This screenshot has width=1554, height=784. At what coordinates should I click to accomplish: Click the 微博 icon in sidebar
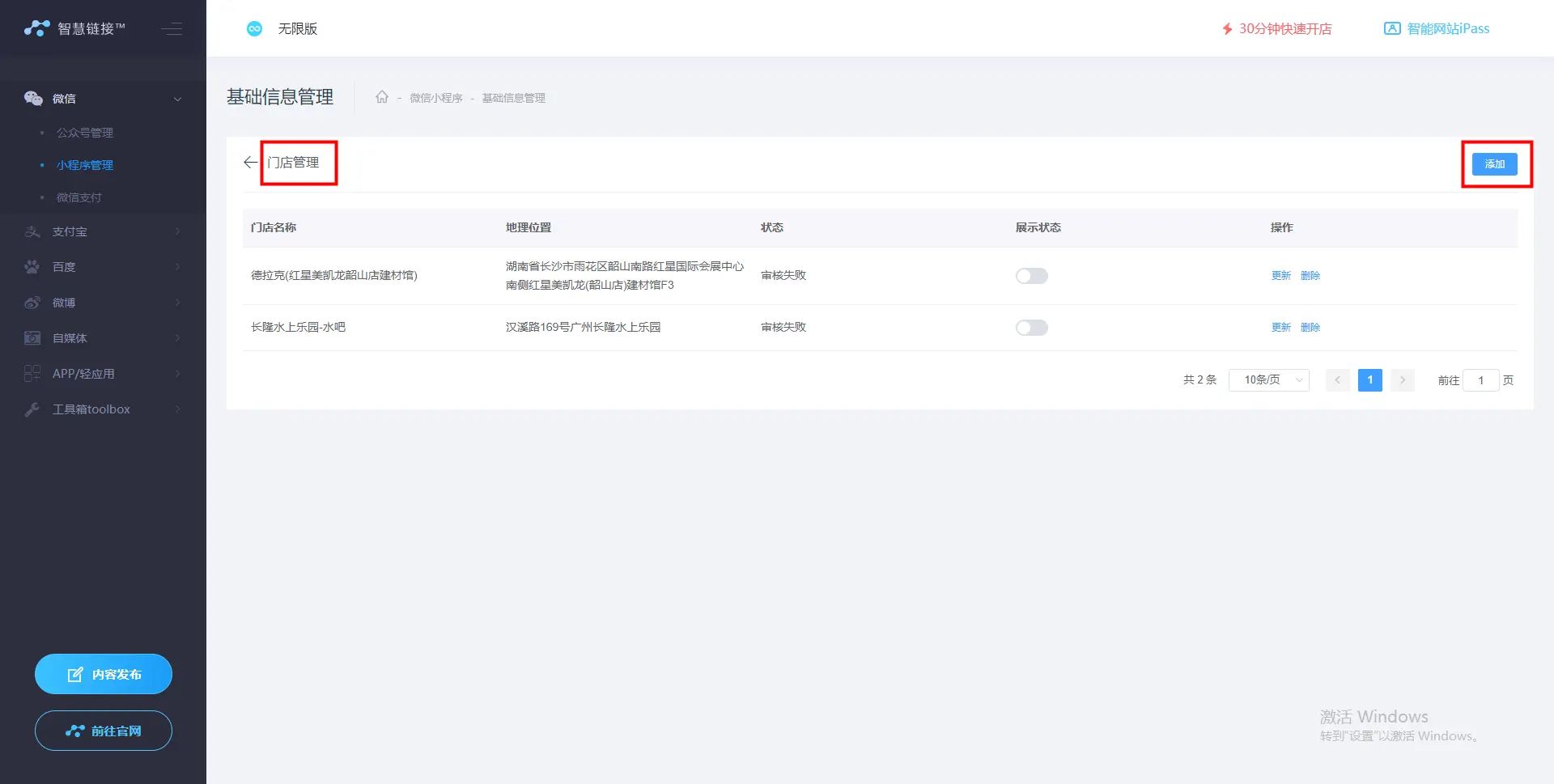(32, 303)
